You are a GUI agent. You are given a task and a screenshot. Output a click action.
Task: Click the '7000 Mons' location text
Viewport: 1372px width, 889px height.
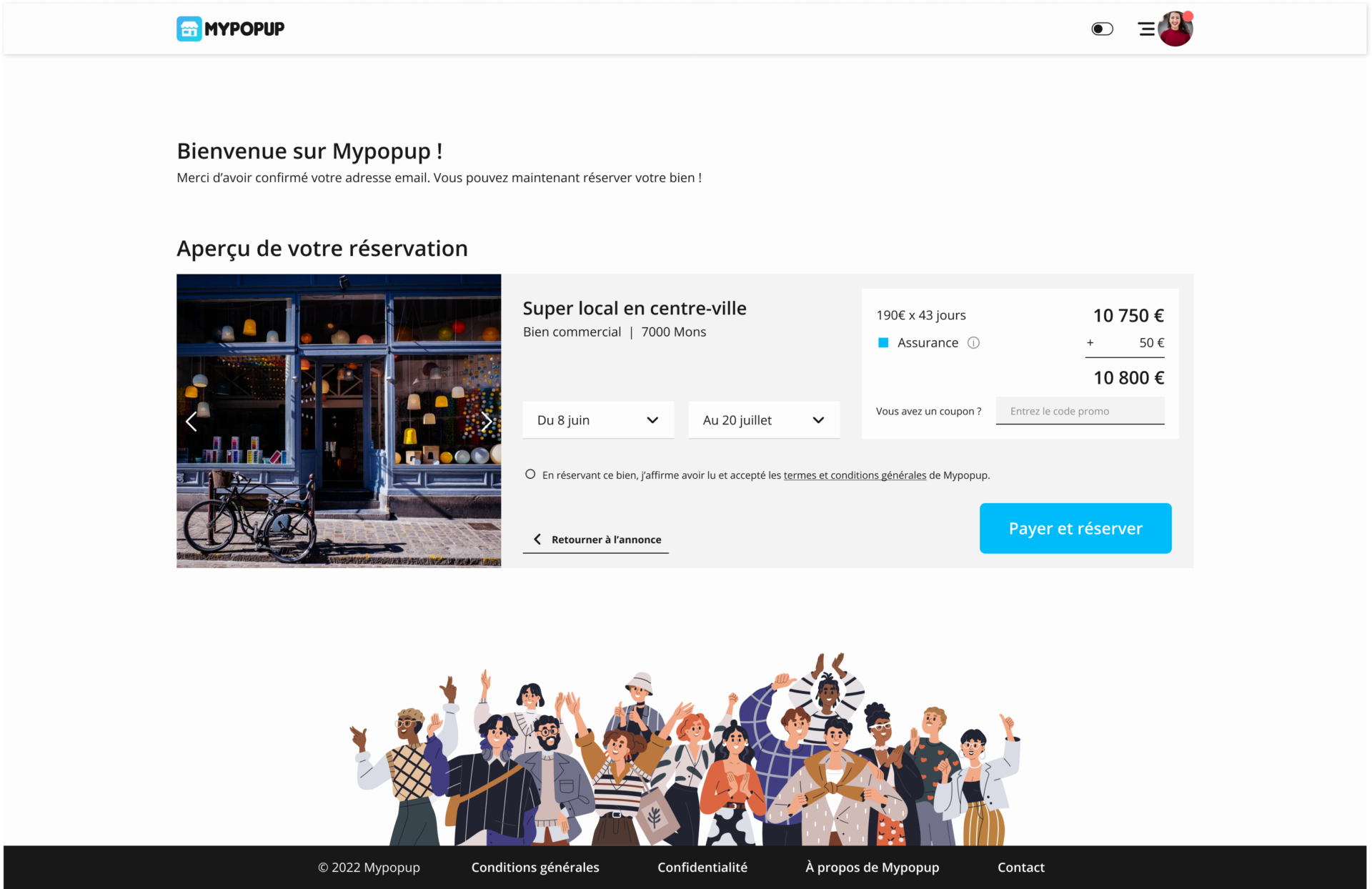point(674,332)
